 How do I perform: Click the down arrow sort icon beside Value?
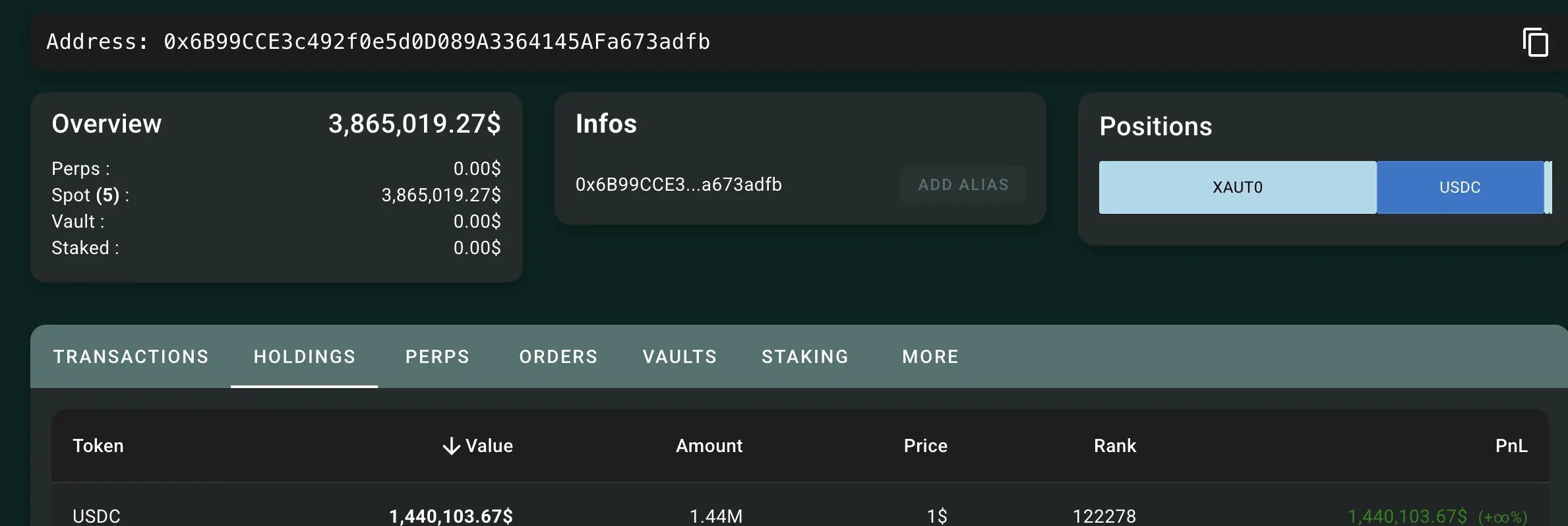pos(451,446)
